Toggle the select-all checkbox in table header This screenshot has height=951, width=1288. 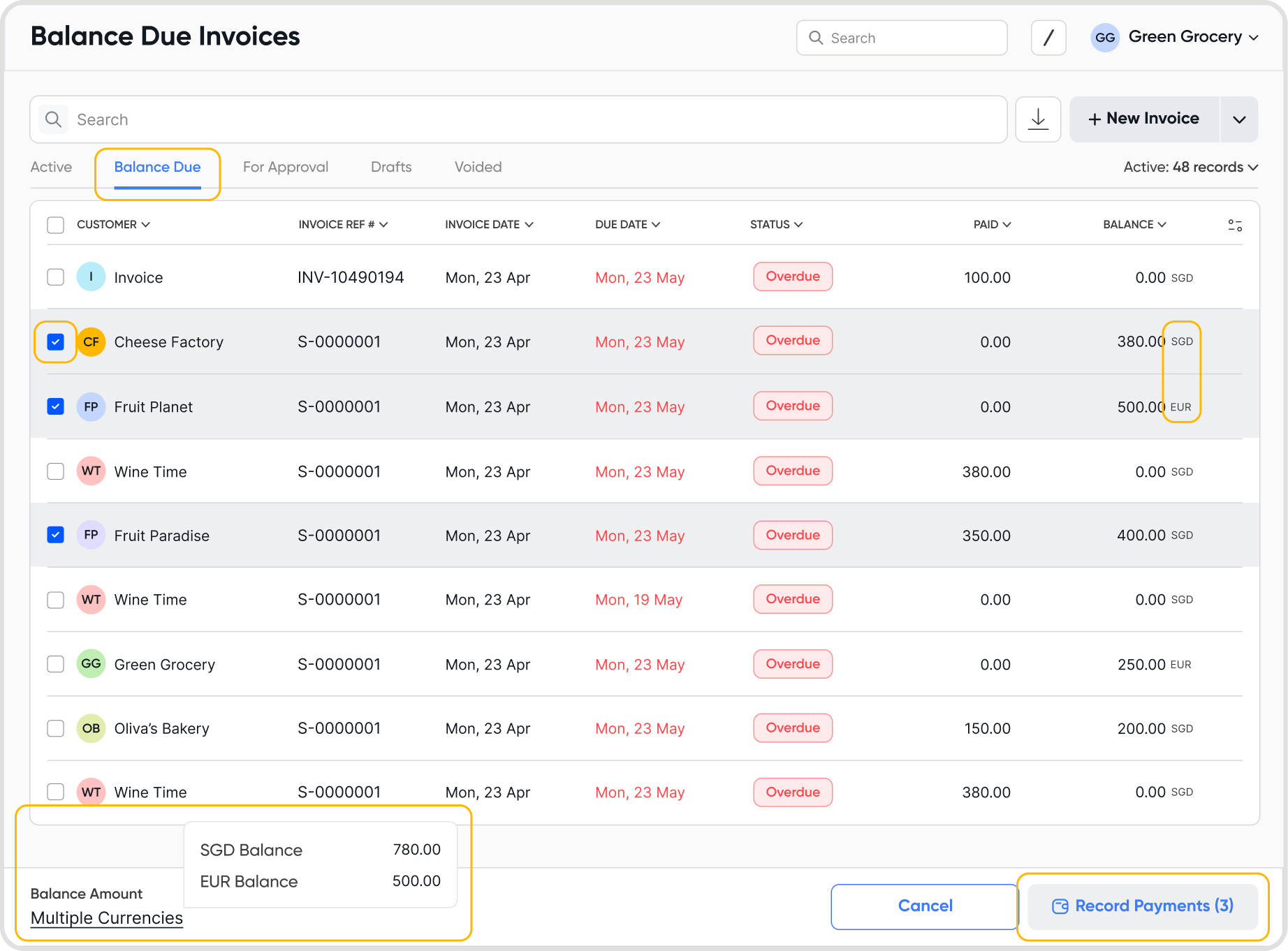(56, 225)
